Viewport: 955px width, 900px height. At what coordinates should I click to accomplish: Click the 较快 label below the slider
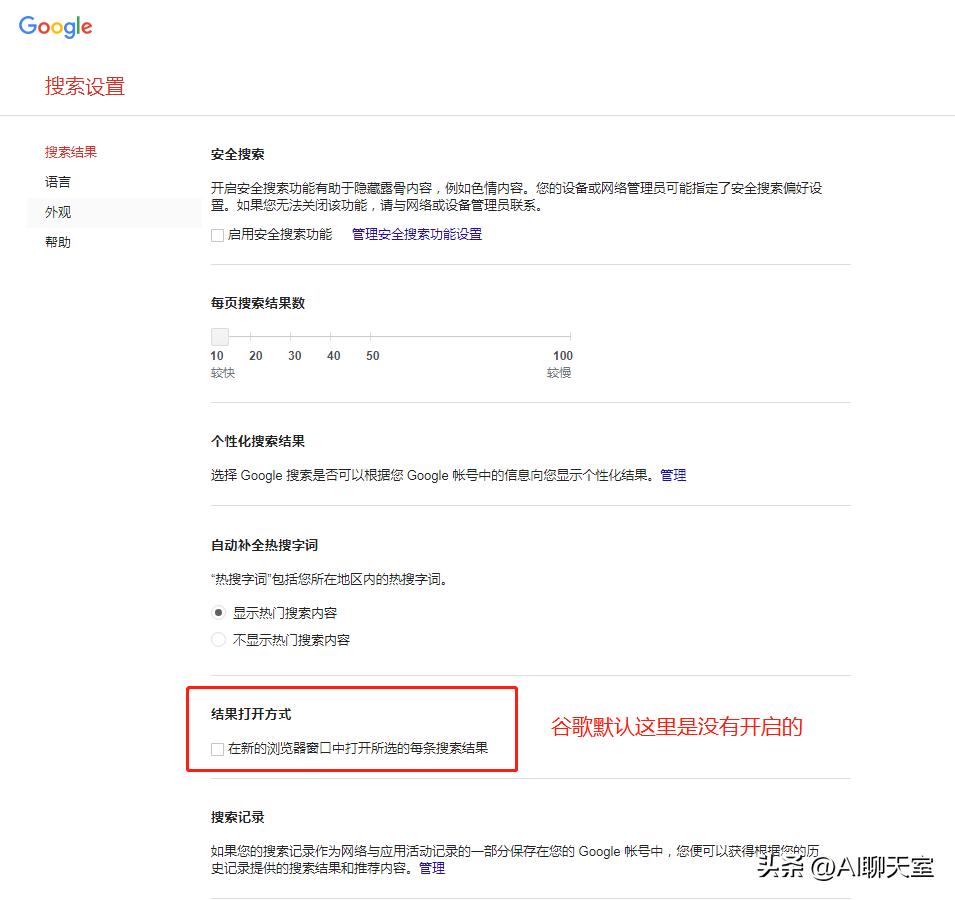(x=222, y=372)
